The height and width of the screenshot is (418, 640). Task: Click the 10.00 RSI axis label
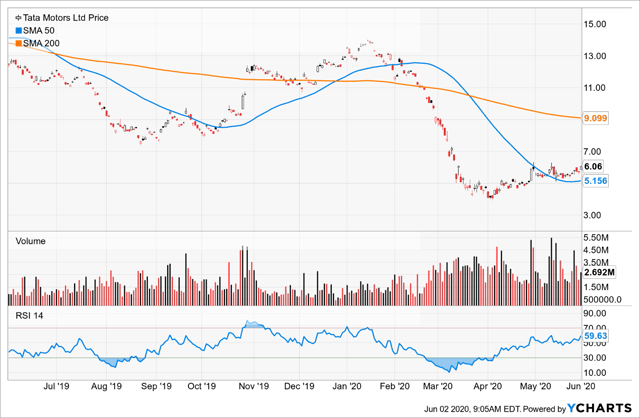pyautogui.click(x=595, y=373)
